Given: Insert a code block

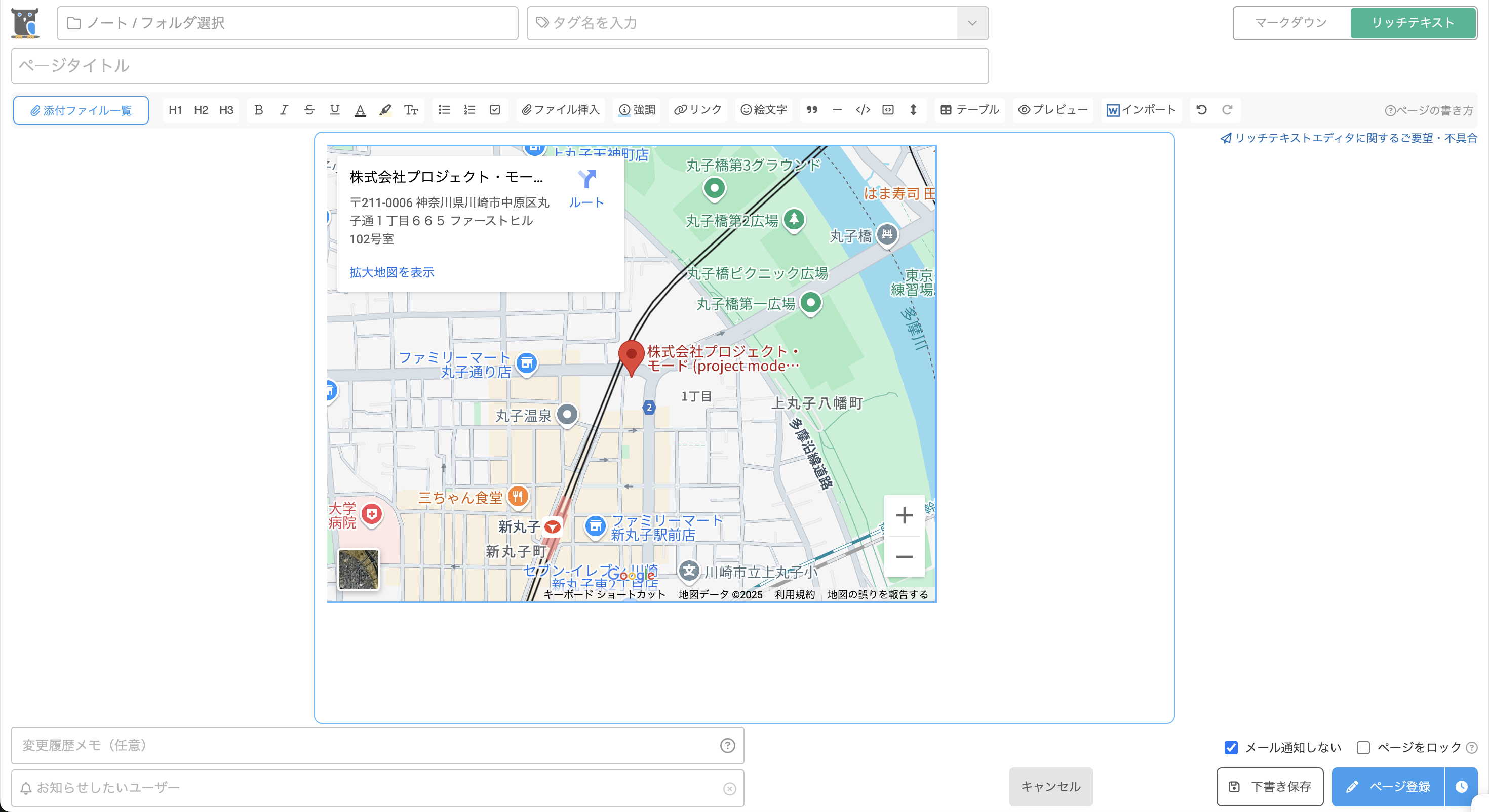Looking at the screenshot, I should [x=888, y=110].
